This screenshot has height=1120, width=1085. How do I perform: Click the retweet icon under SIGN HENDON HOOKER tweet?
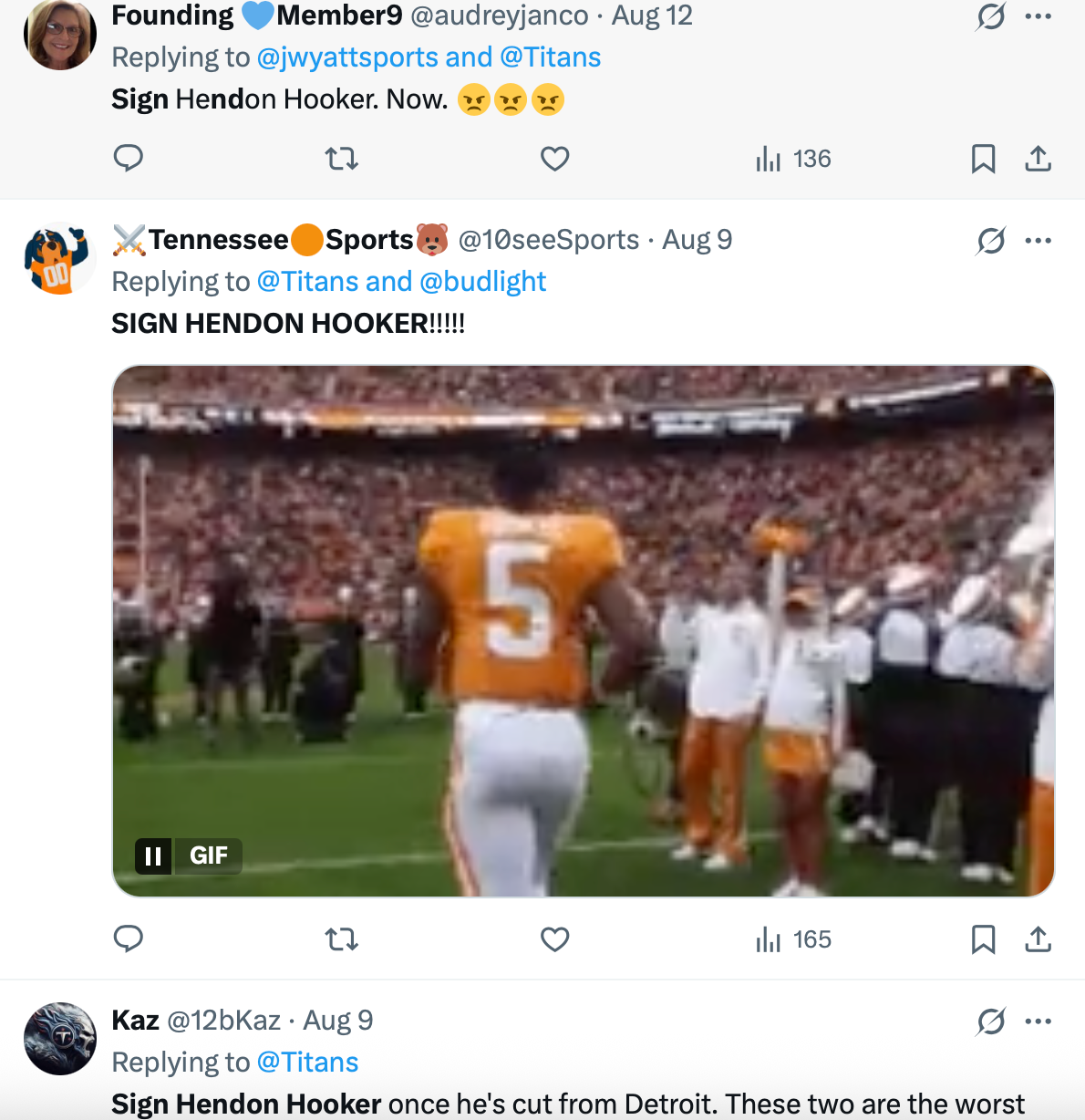pos(341,939)
